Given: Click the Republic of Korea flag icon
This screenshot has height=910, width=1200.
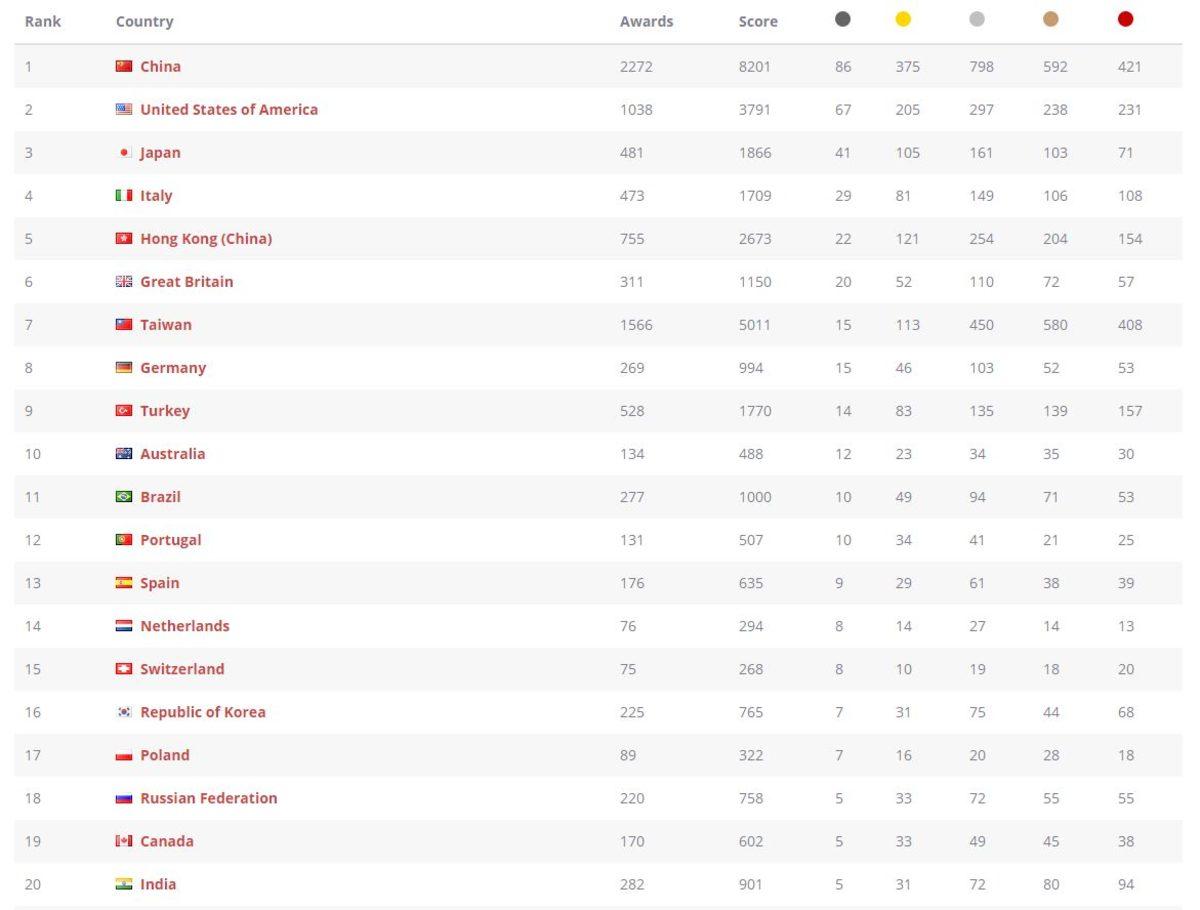Looking at the screenshot, I should 124,712.
